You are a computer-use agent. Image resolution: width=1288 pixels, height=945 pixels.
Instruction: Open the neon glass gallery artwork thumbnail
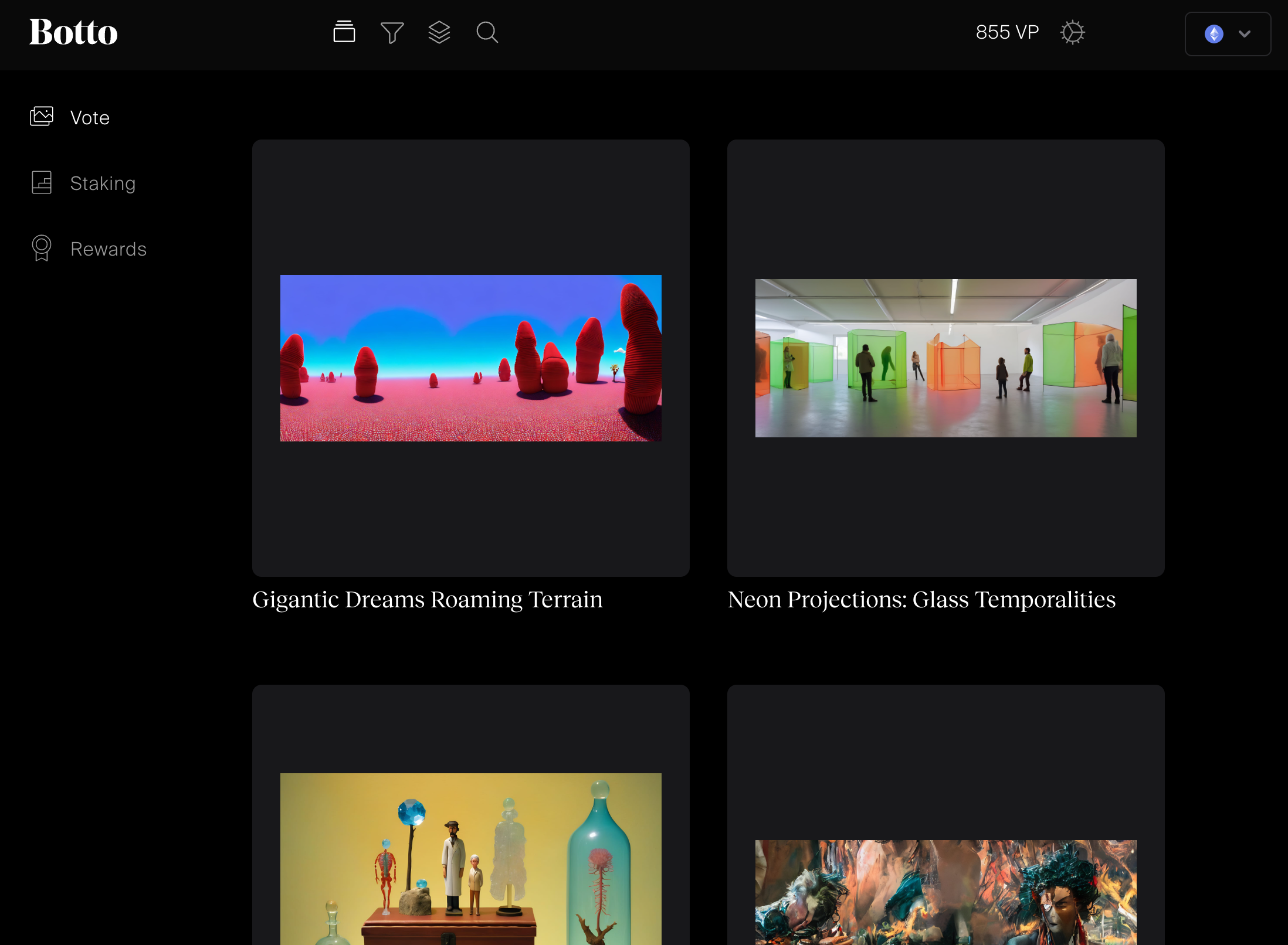(x=946, y=358)
